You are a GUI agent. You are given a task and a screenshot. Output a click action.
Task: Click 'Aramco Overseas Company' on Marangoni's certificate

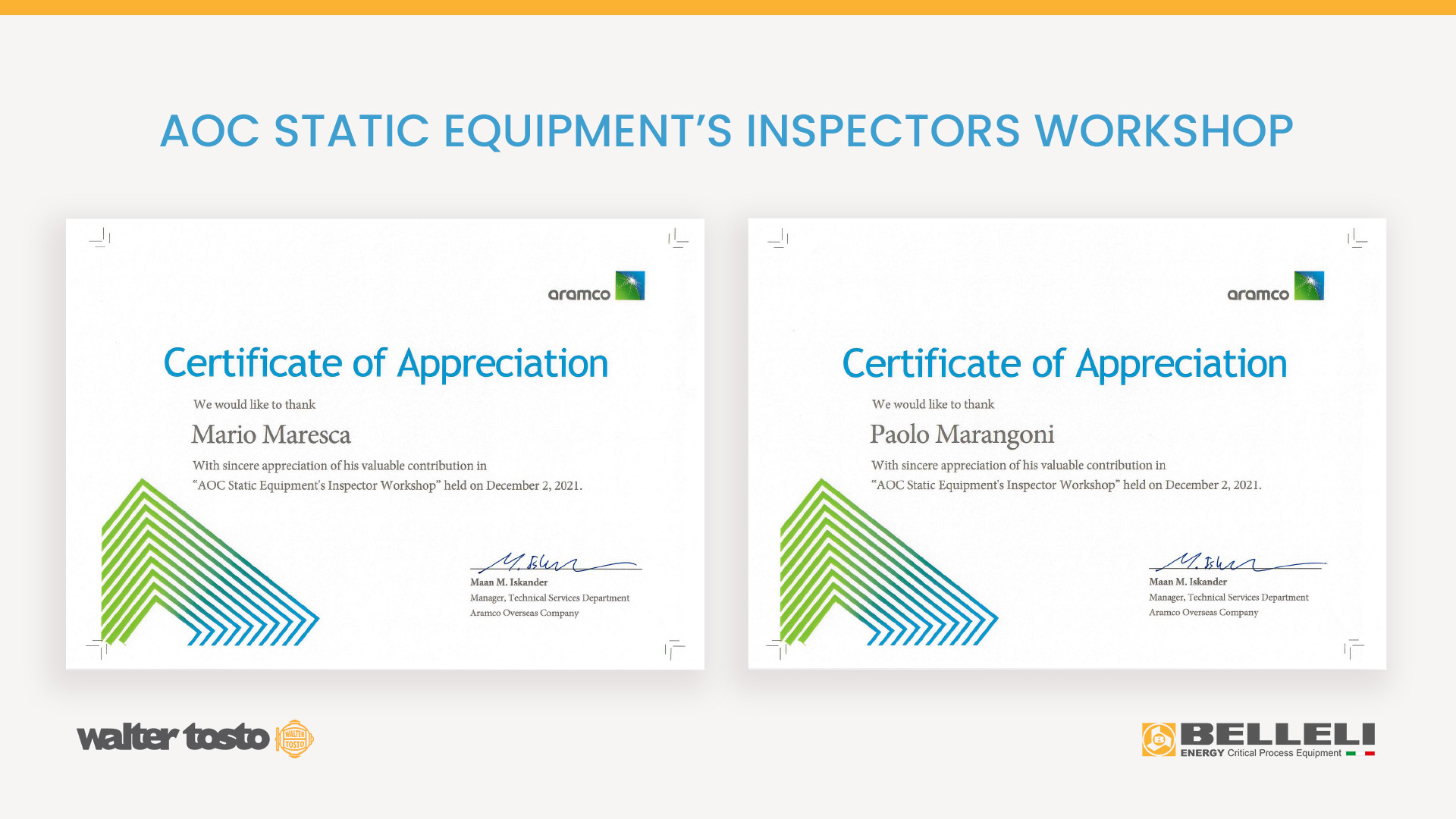1203,612
